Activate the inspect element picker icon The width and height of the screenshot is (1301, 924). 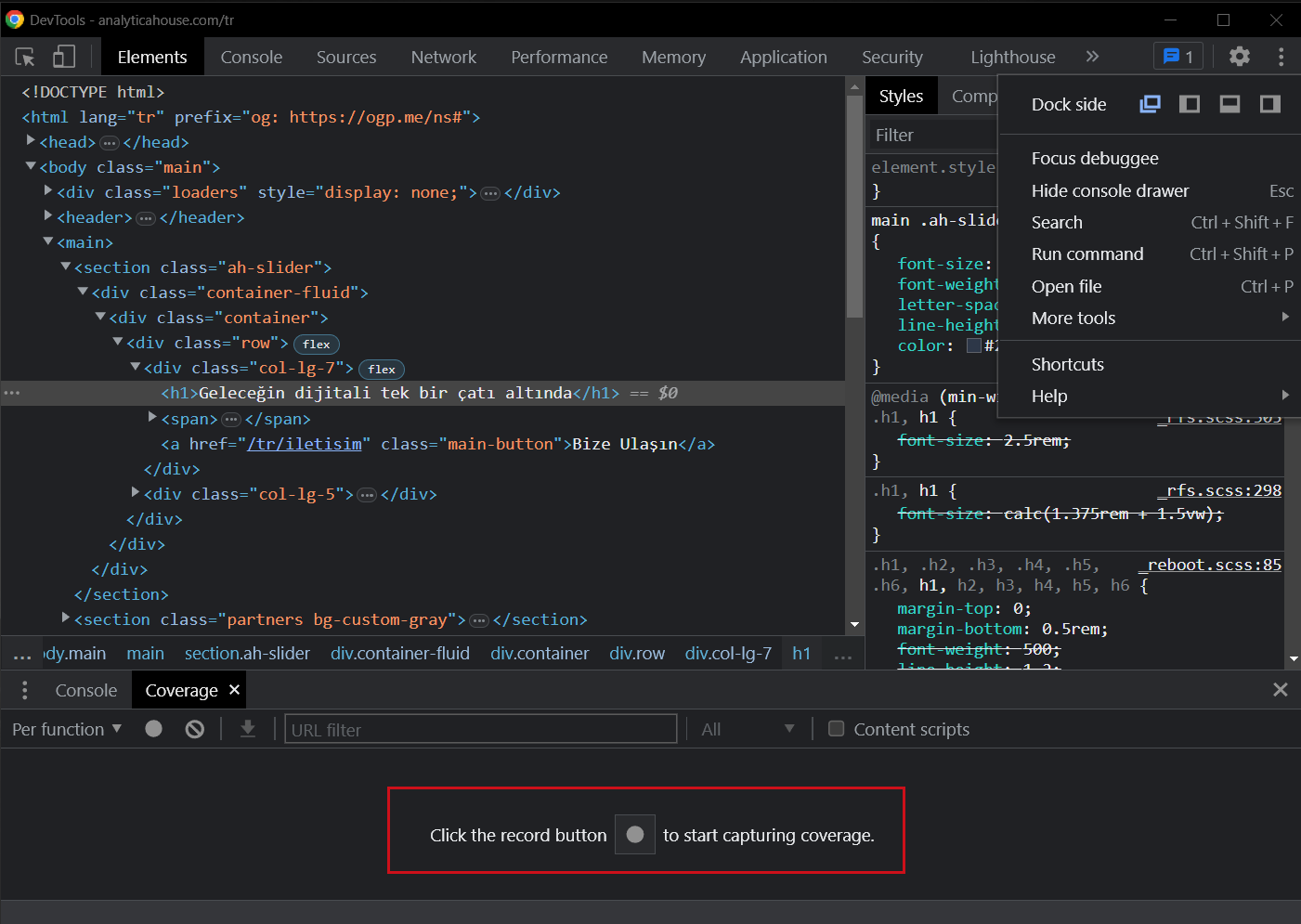[25, 57]
